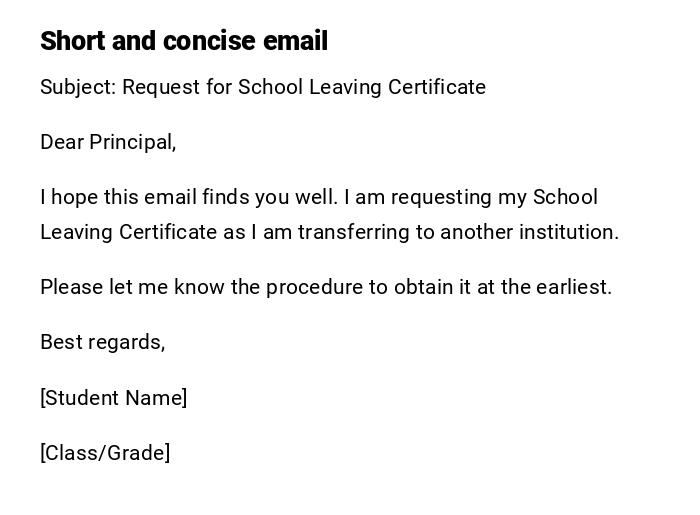This screenshot has height=515, width=700.
Task: Click "School" at the end of the first body line
Action: coord(565,197)
